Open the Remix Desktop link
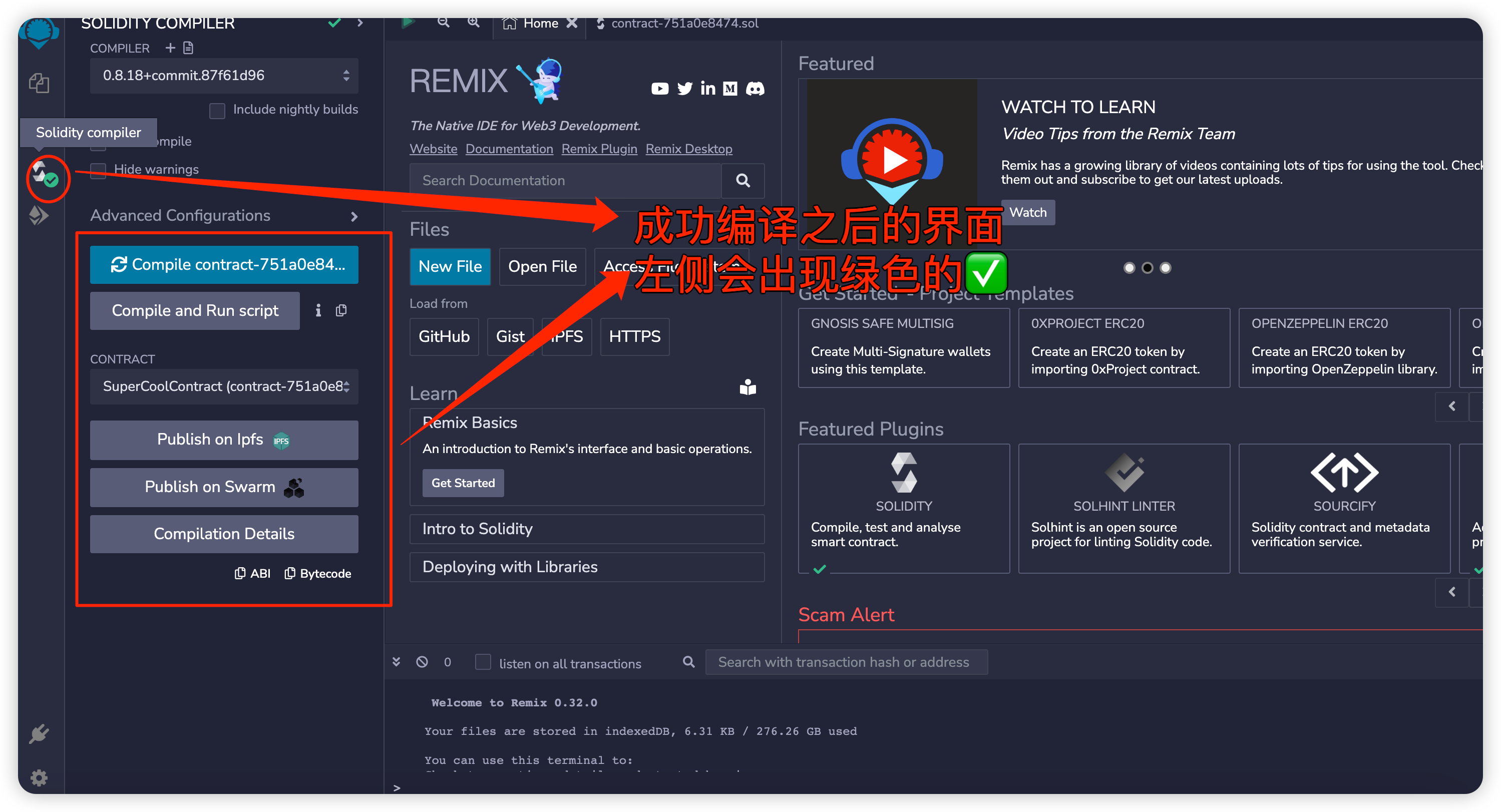This screenshot has width=1501, height=812. coord(689,149)
